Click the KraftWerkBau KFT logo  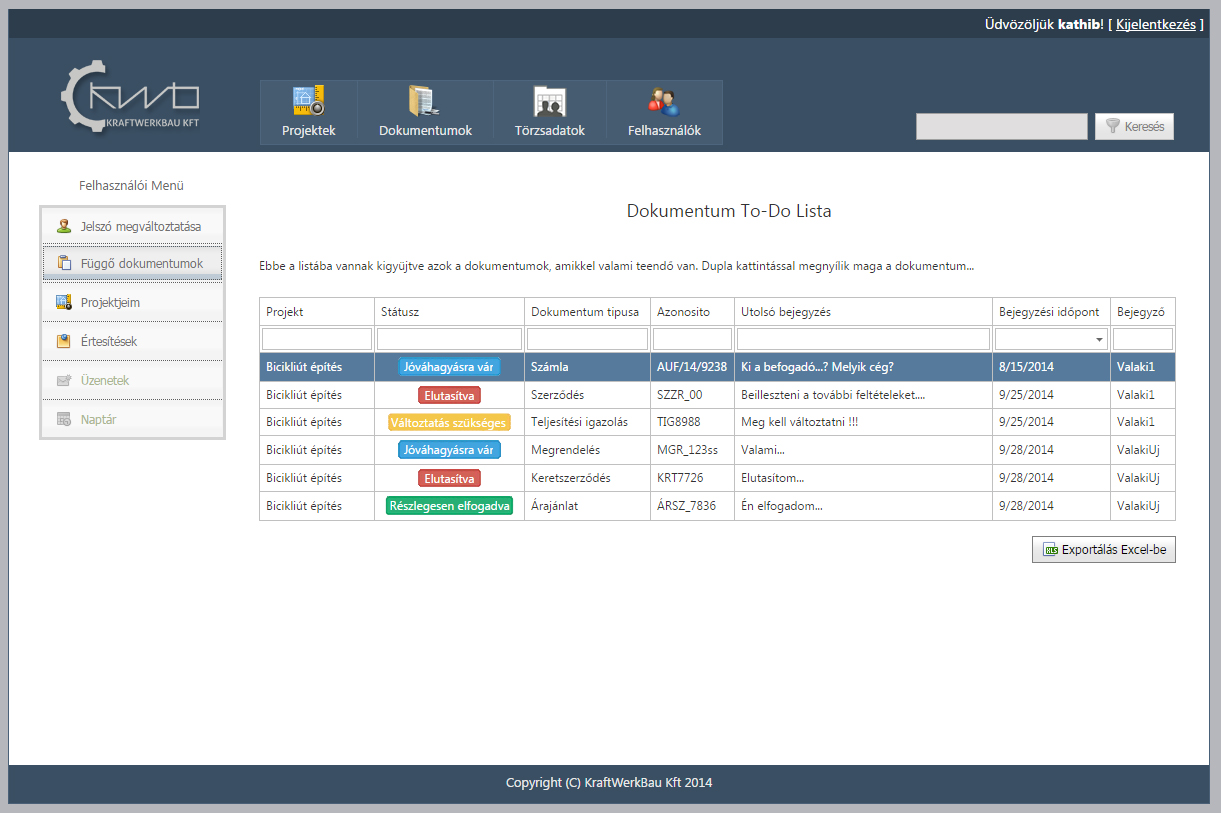(x=130, y=97)
